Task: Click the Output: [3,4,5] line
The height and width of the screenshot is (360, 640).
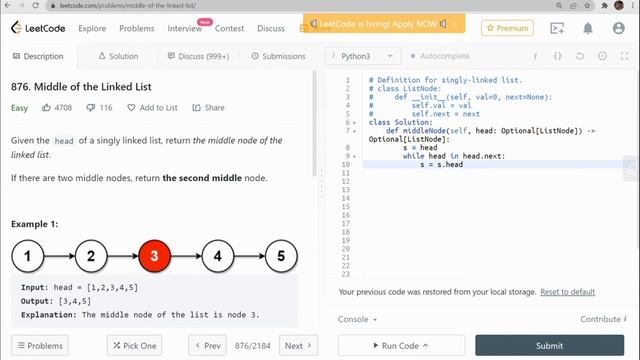Action: 56,301
